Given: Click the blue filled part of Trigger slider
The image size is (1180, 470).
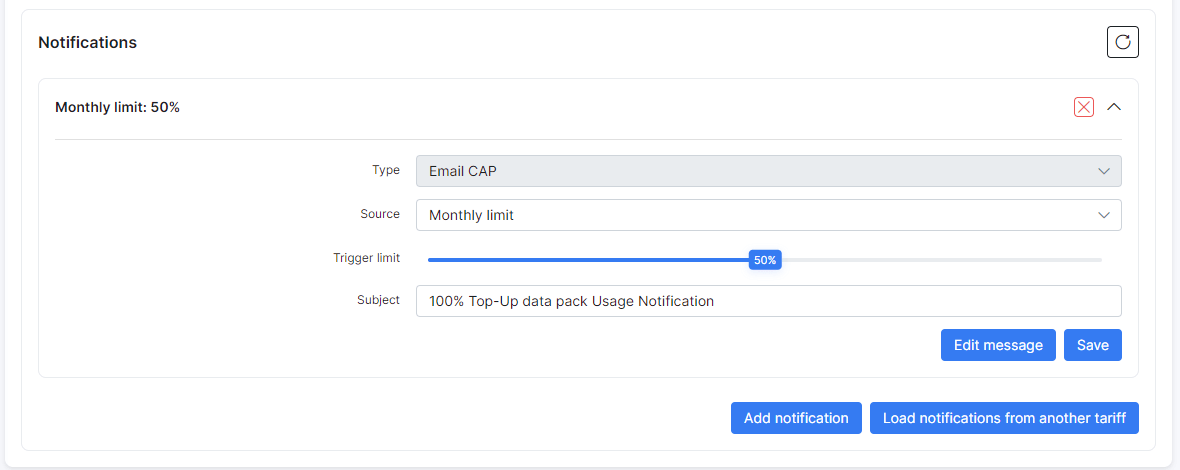Looking at the screenshot, I should pyautogui.click(x=588, y=259).
